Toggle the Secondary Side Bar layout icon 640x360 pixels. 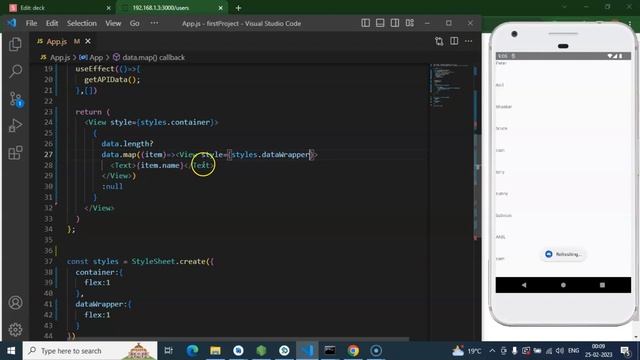pyautogui.click(x=395, y=23)
